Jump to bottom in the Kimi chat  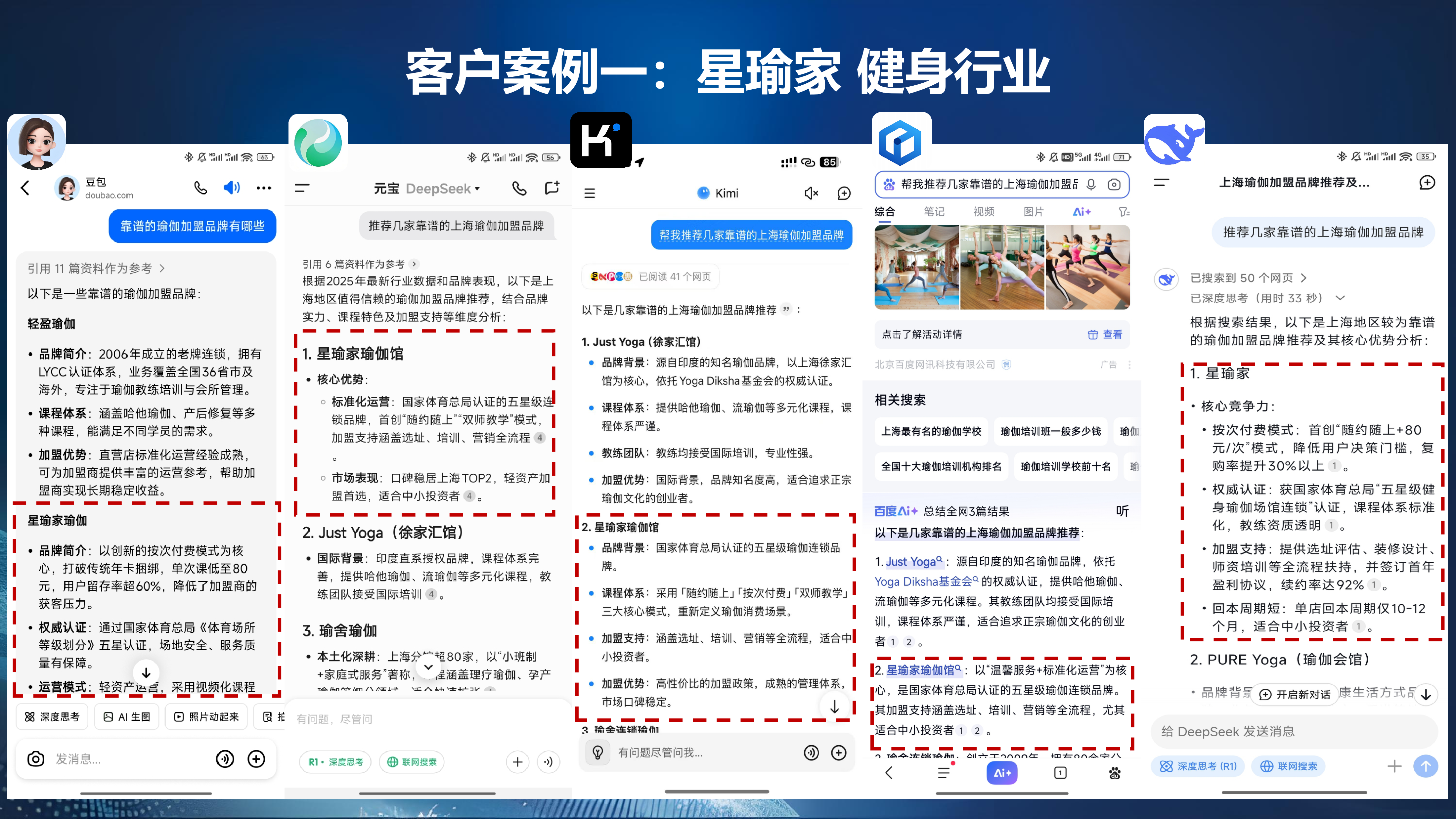point(834,707)
